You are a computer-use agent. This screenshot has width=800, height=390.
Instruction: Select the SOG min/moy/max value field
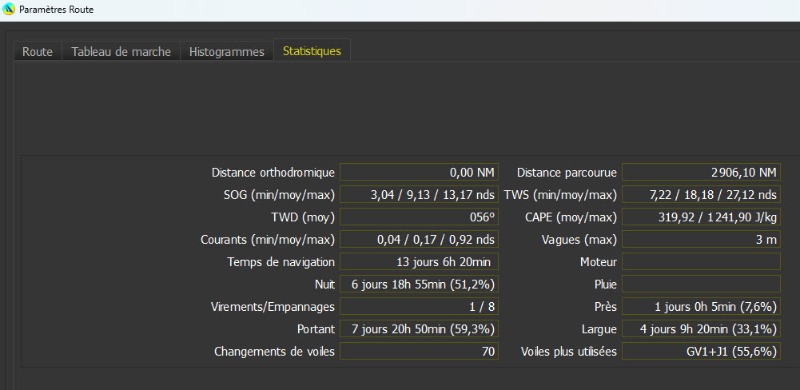tap(419, 194)
